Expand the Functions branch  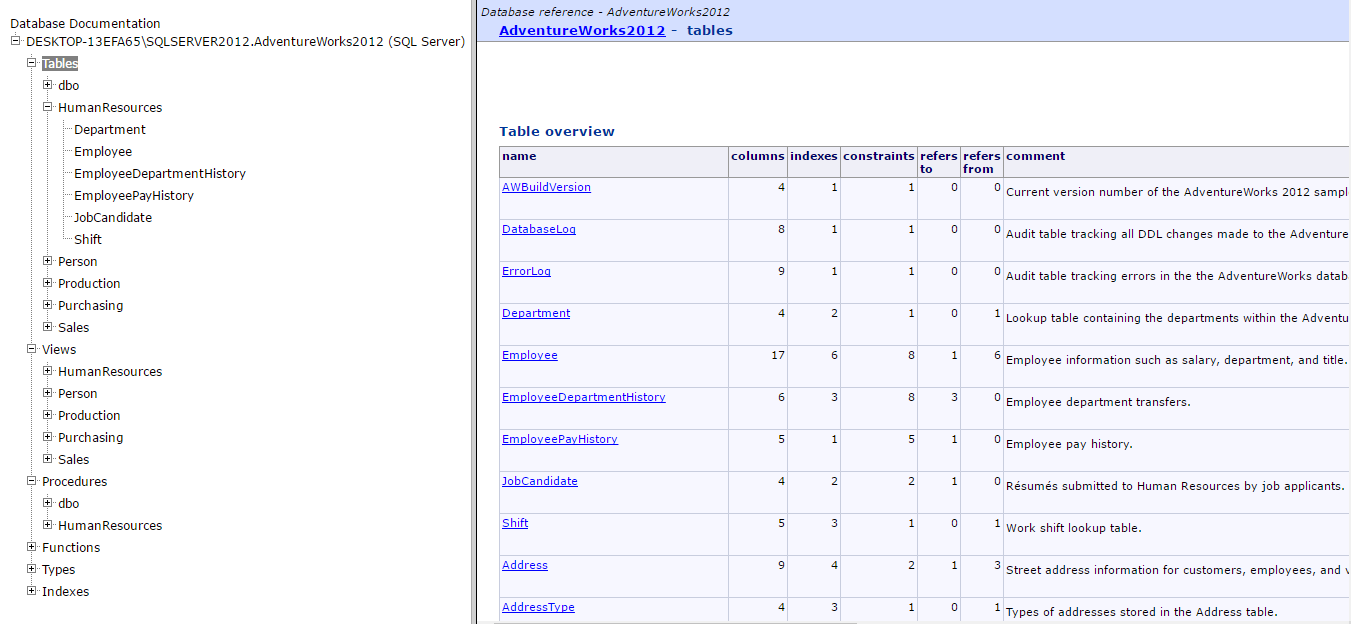click(32, 547)
